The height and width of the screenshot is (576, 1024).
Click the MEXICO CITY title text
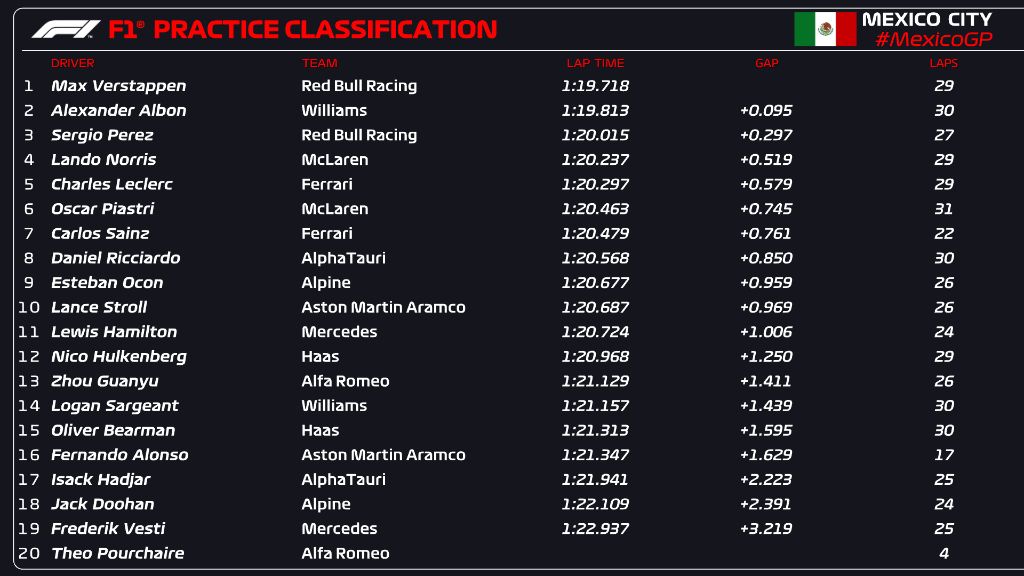point(926,19)
